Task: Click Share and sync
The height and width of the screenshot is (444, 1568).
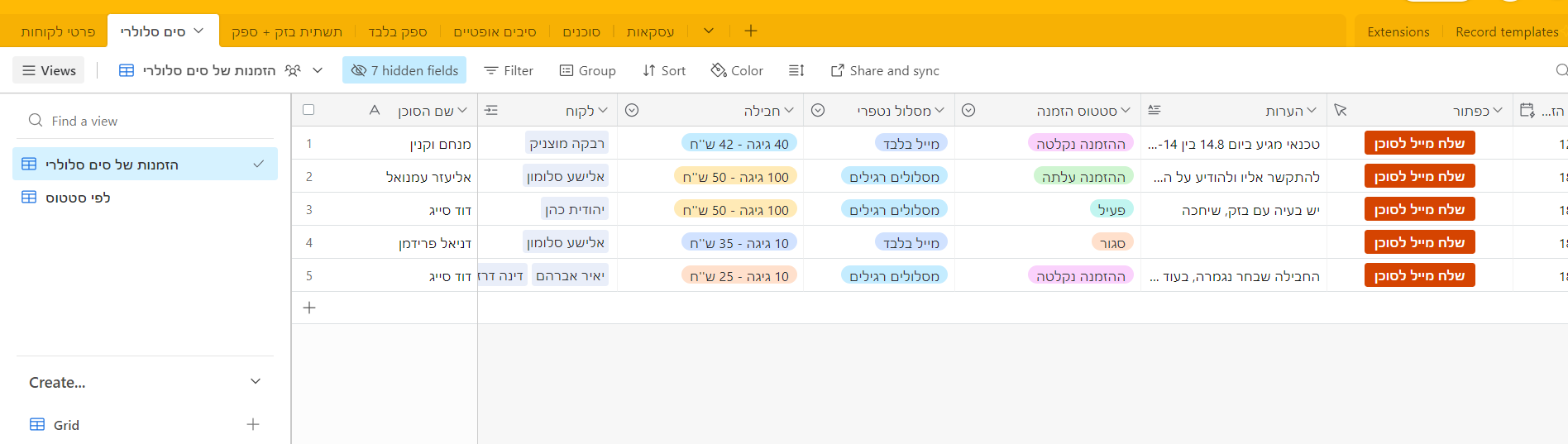Action: (x=885, y=70)
